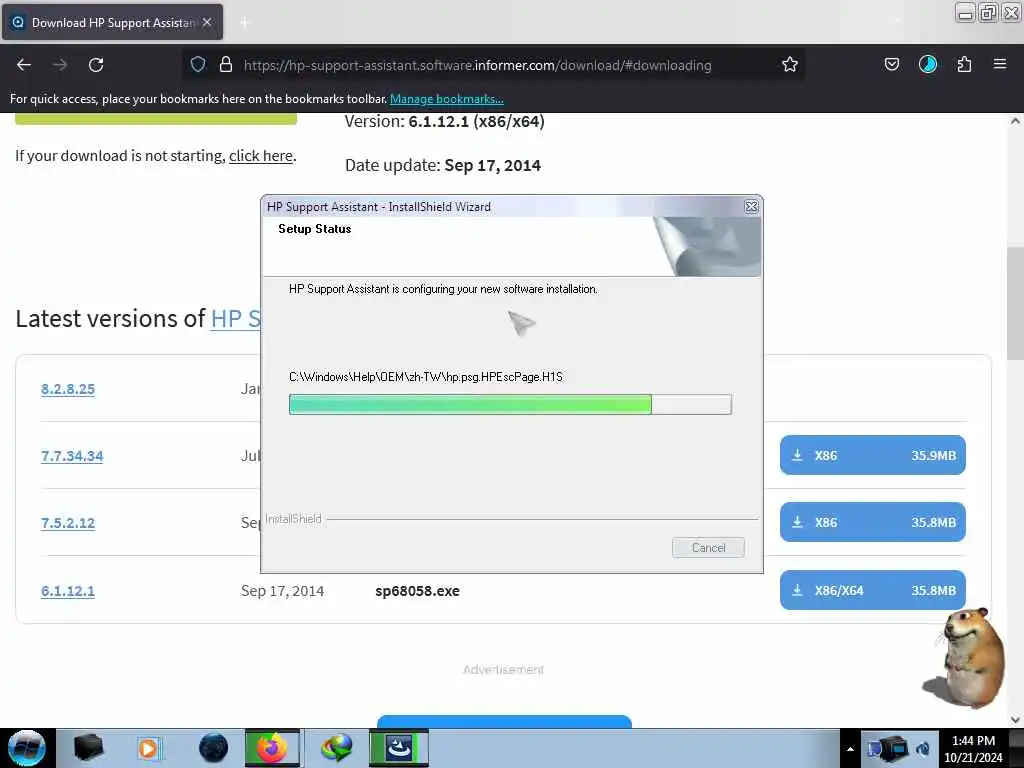Go back using the browser back arrow
This screenshot has width=1024, height=768.
[24, 65]
